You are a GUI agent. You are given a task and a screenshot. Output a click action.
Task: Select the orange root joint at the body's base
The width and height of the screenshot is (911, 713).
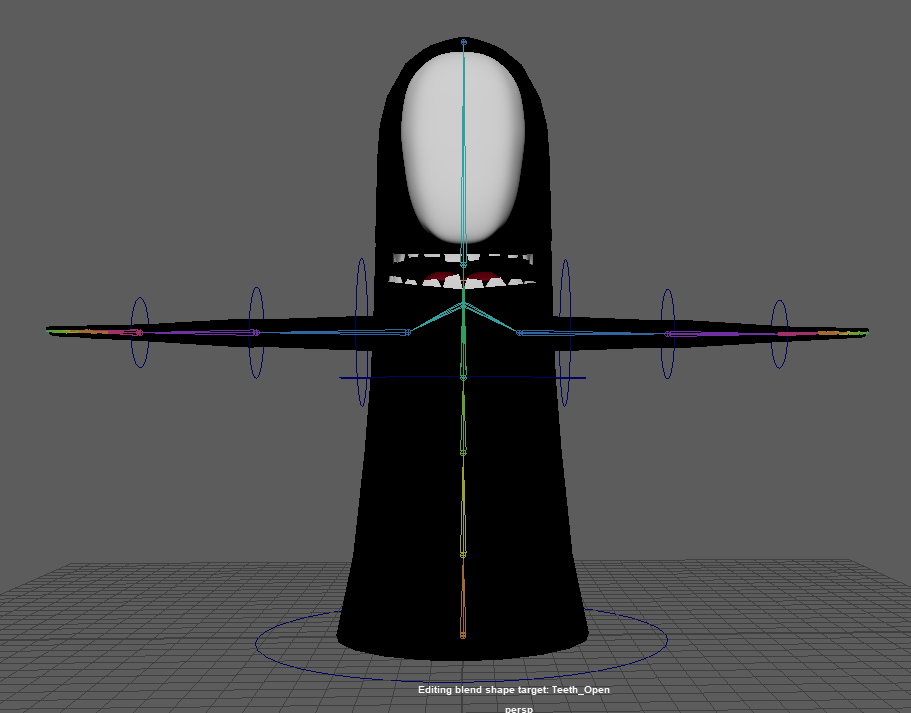coord(463,636)
